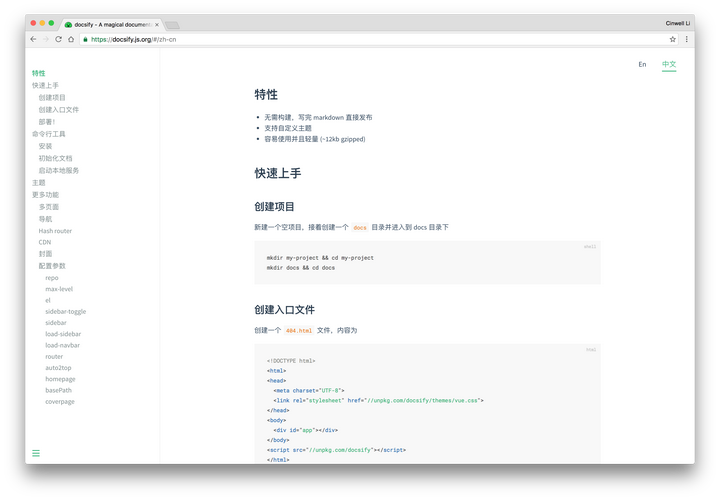The image size is (720, 500).
Task: Go to 创建入口文件 in sidebar
Action: (58, 110)
